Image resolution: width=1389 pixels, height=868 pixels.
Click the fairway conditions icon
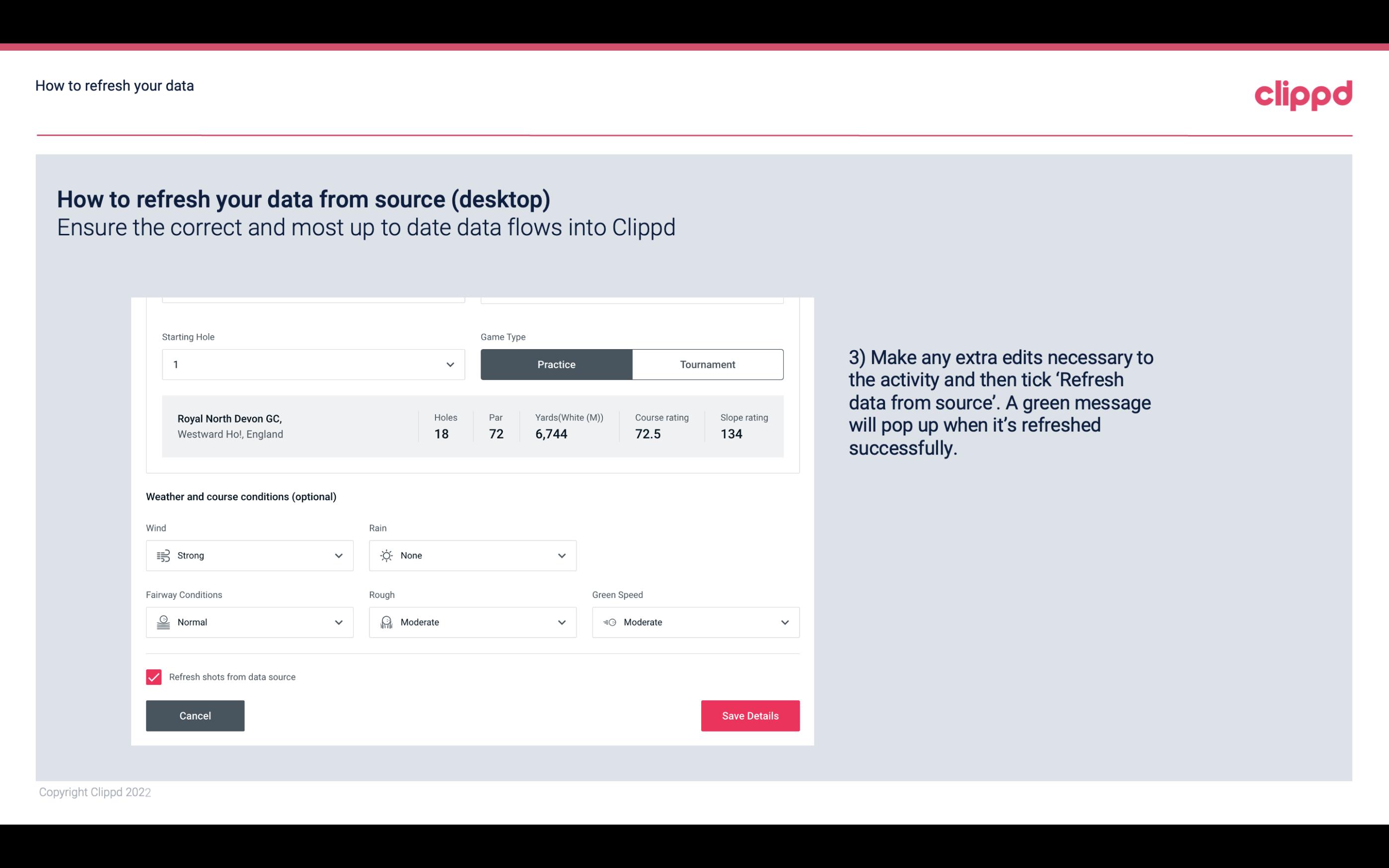(x=163, y=622)
